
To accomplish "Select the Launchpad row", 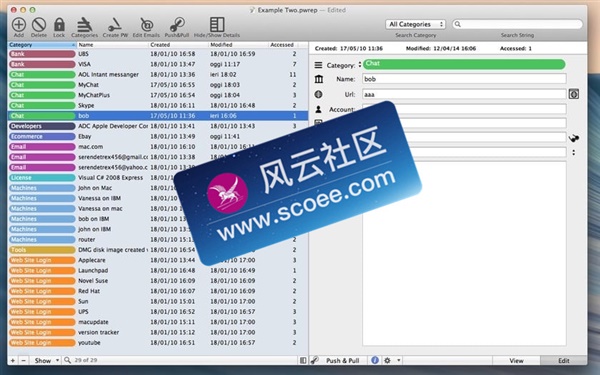I will [158, 271].
